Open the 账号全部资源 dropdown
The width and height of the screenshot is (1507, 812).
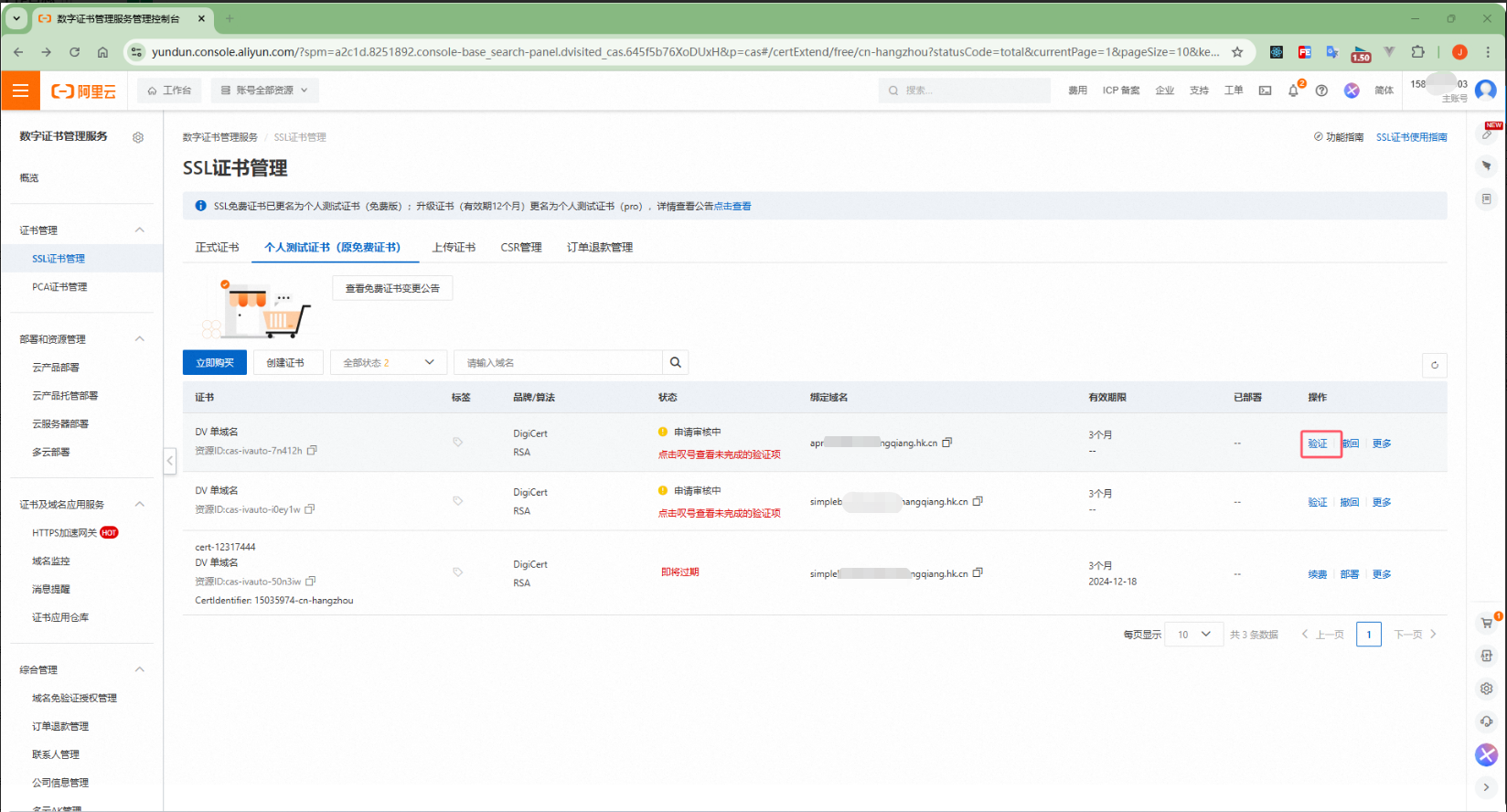265,91
